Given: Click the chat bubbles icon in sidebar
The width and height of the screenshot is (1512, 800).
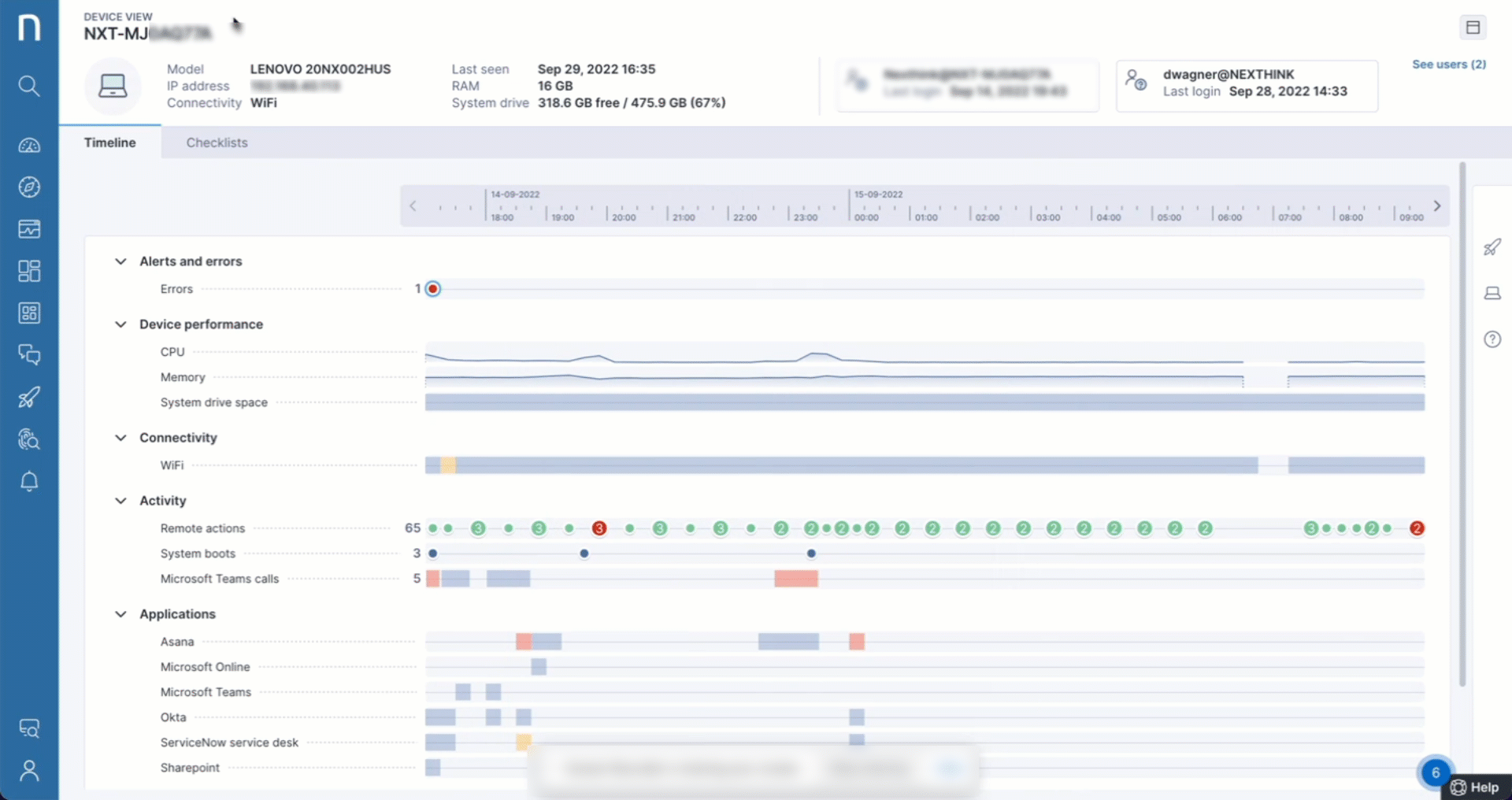Looking at the screenshot, I should coord(29,355).
